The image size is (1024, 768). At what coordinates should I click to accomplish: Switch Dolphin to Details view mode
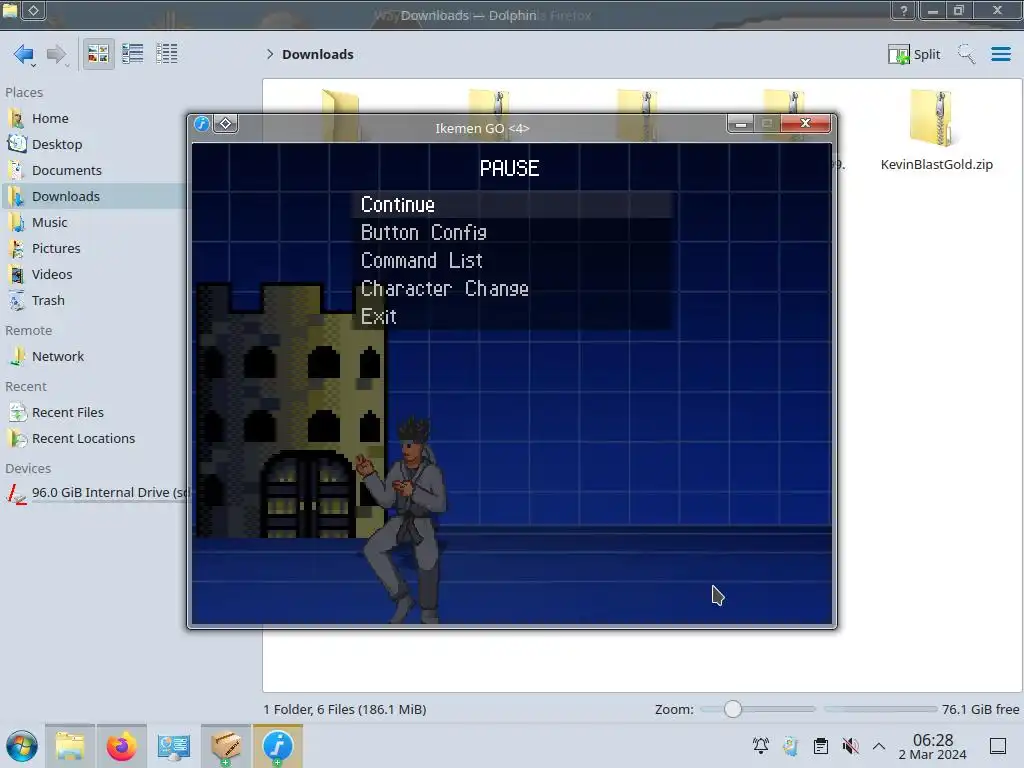point(167,54)
